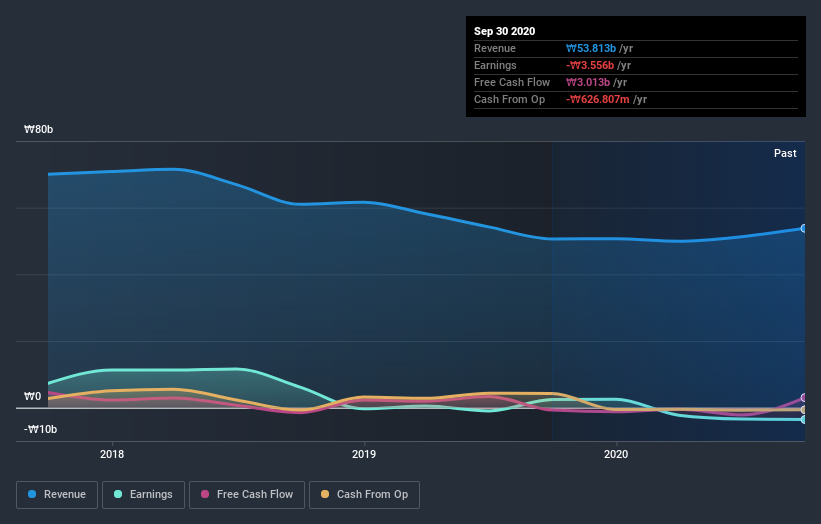Click the Free Cash Flow endpoint marker
The image size is (821, 524).
pyautogui.click(x=804, y=398)
